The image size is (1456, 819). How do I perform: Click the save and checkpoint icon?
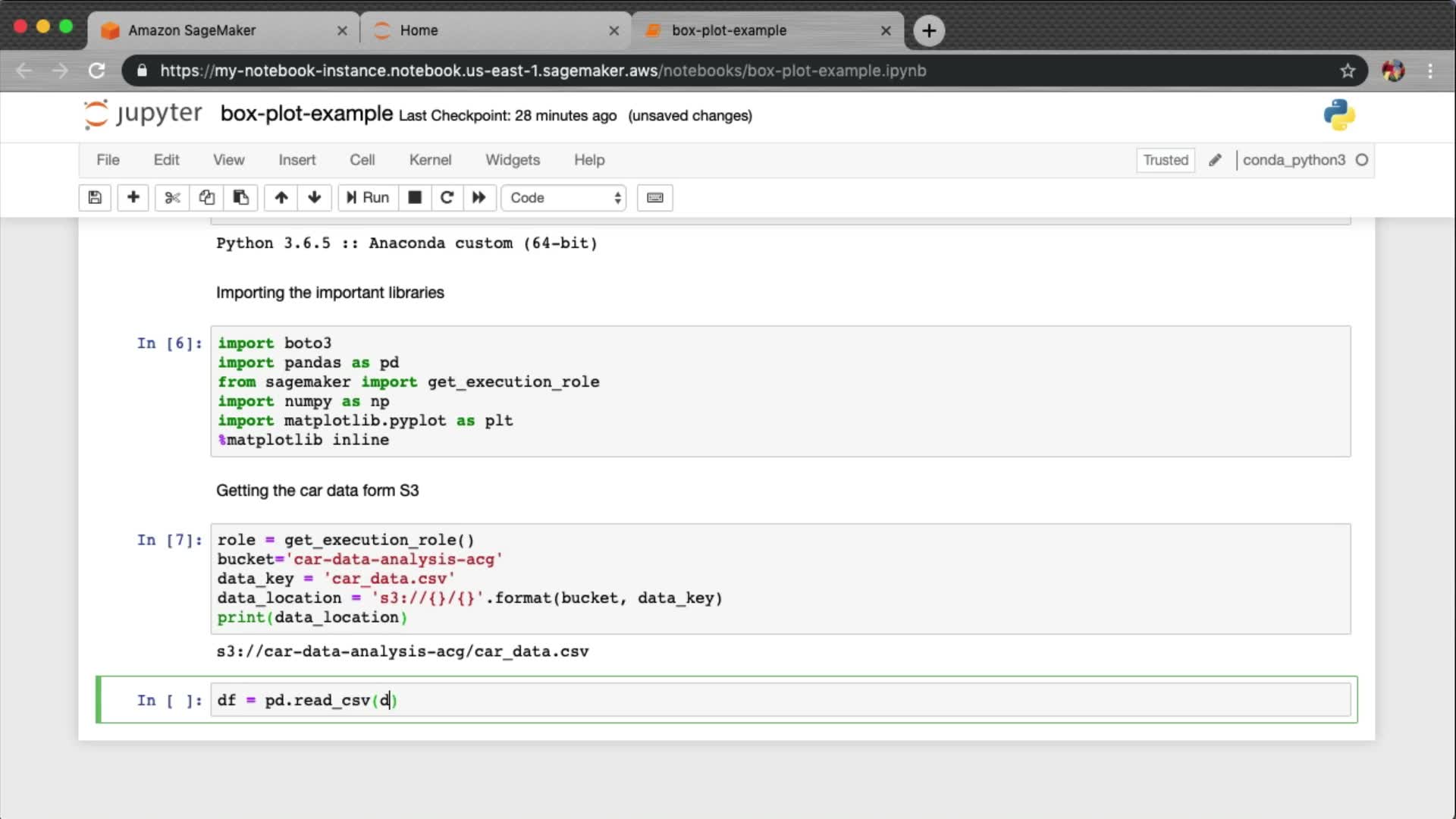(x=95, y=198)
